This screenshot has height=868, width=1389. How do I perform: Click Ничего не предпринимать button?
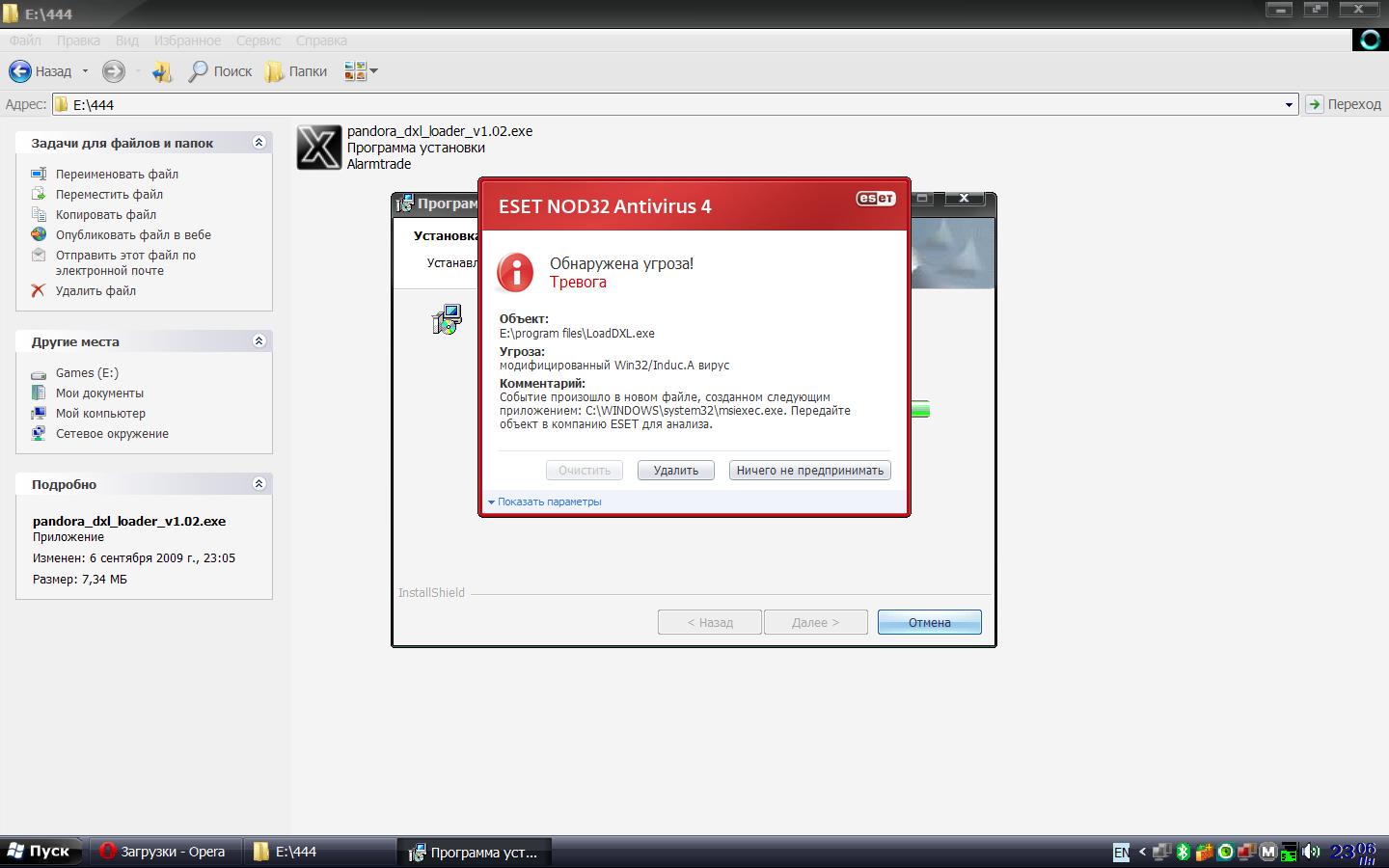(x=809, y=471)
